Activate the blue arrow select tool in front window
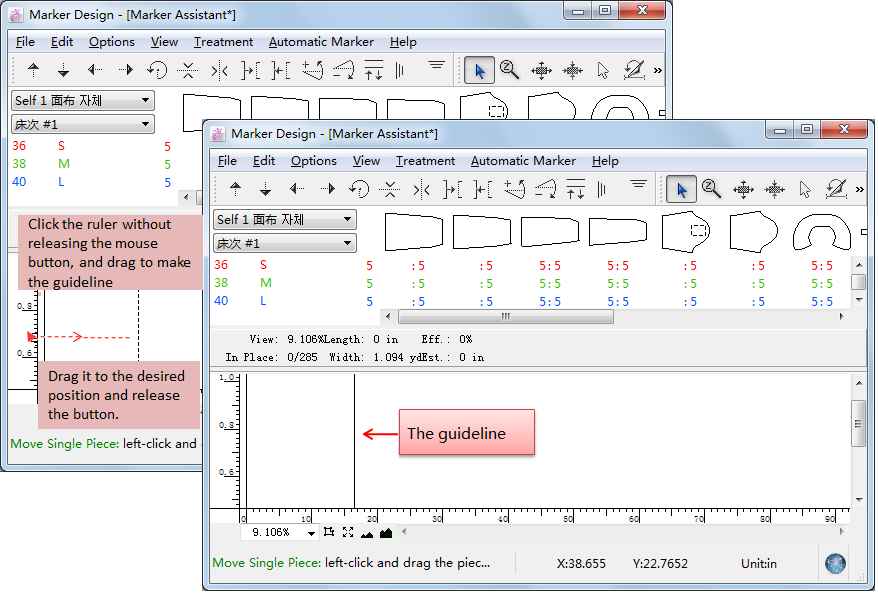Viewport: 878px width, 593px height. (x=680, y=189)
